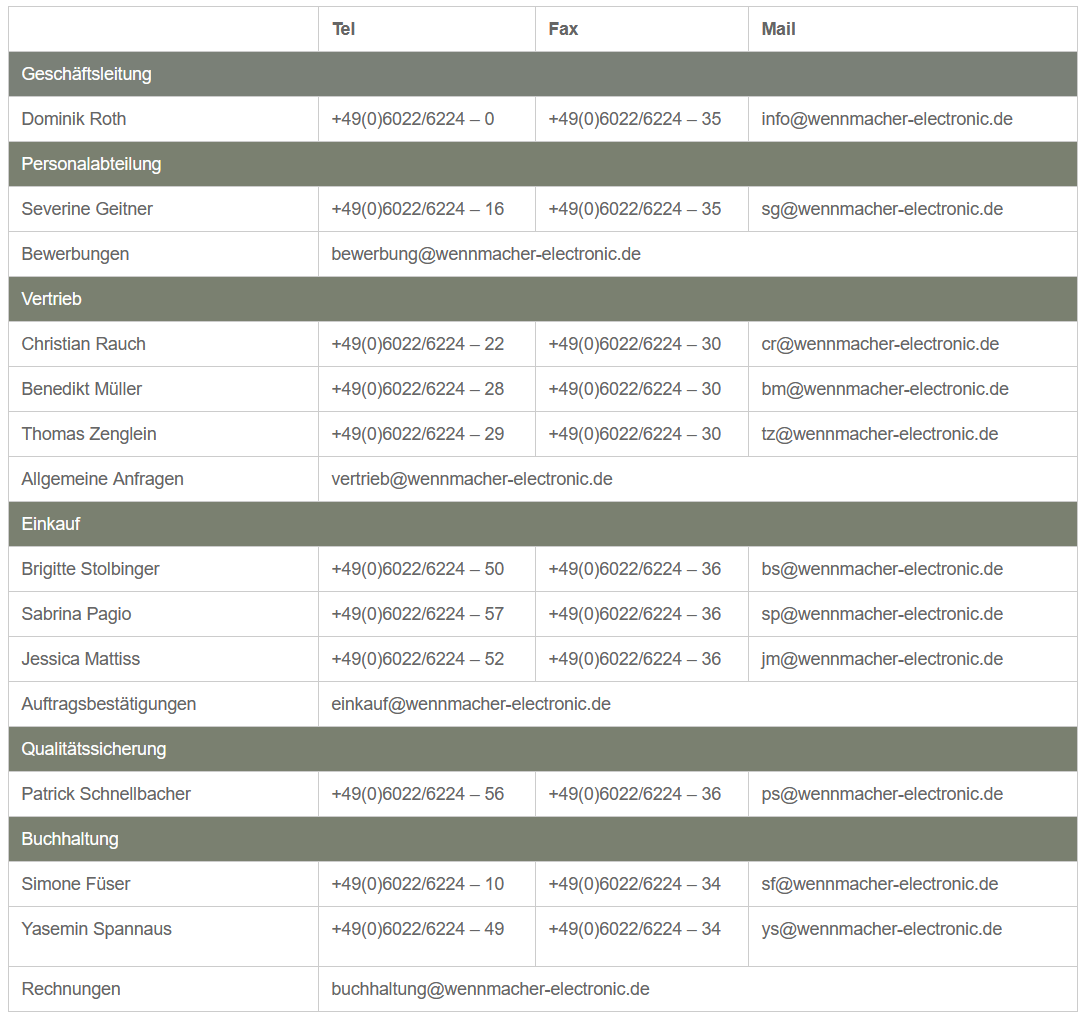This screenshot has width=1086, height=1016.
Task: Click Jessica Mattiss's Tel number ending 52
Action: click(418, 659)
